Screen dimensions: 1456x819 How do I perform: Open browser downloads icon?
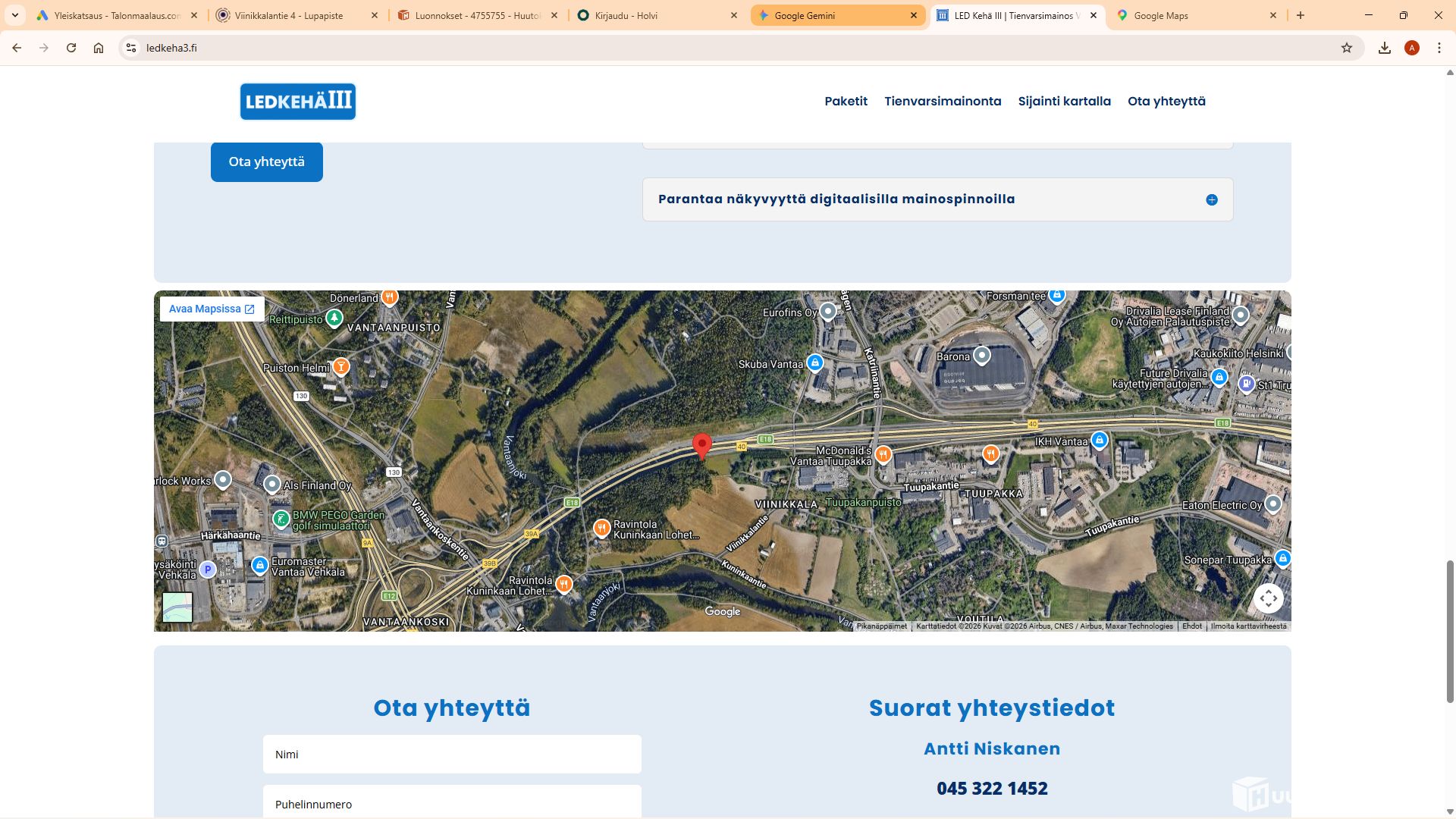[1385, 48]
